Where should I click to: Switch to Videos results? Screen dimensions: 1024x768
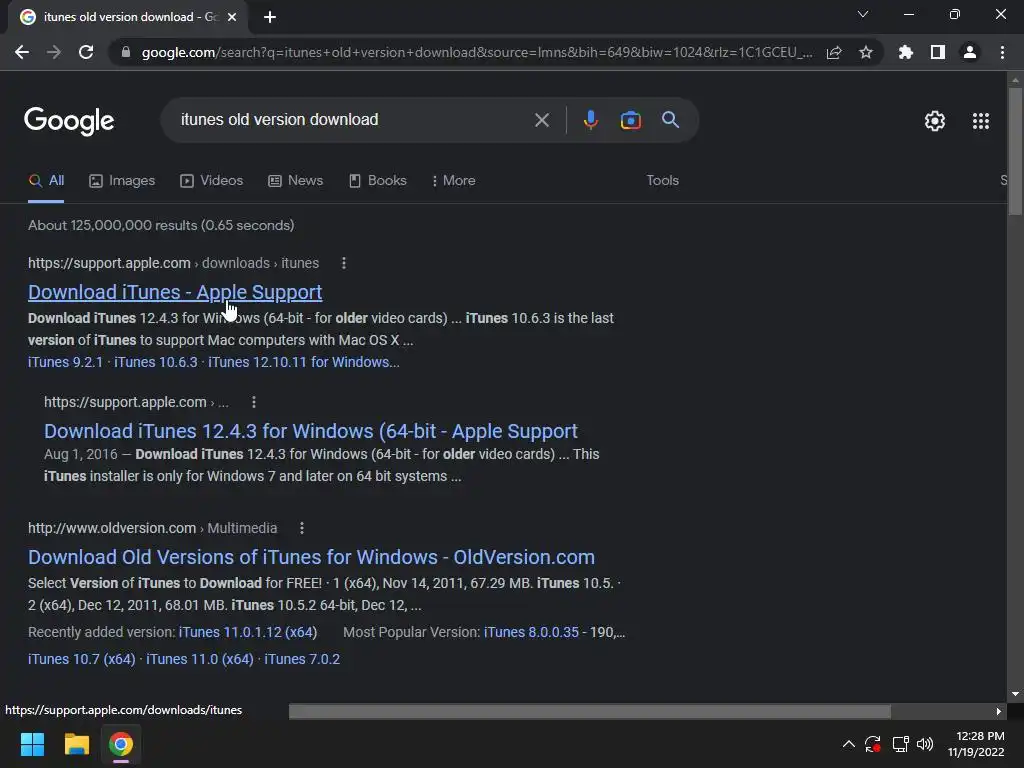click(x=212, y=181)
